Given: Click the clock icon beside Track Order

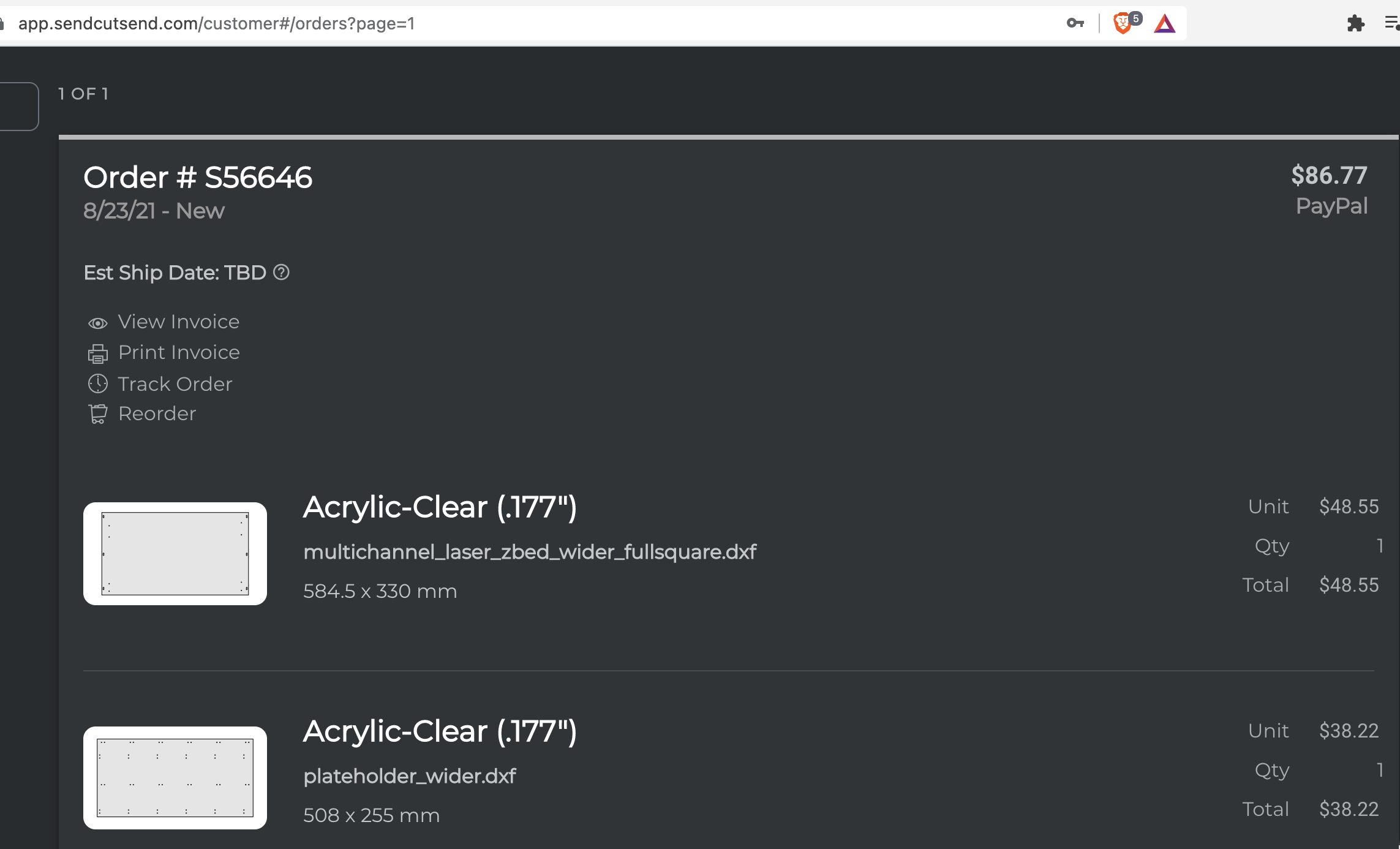Looking at the screenshot, I should coord(98,383).
